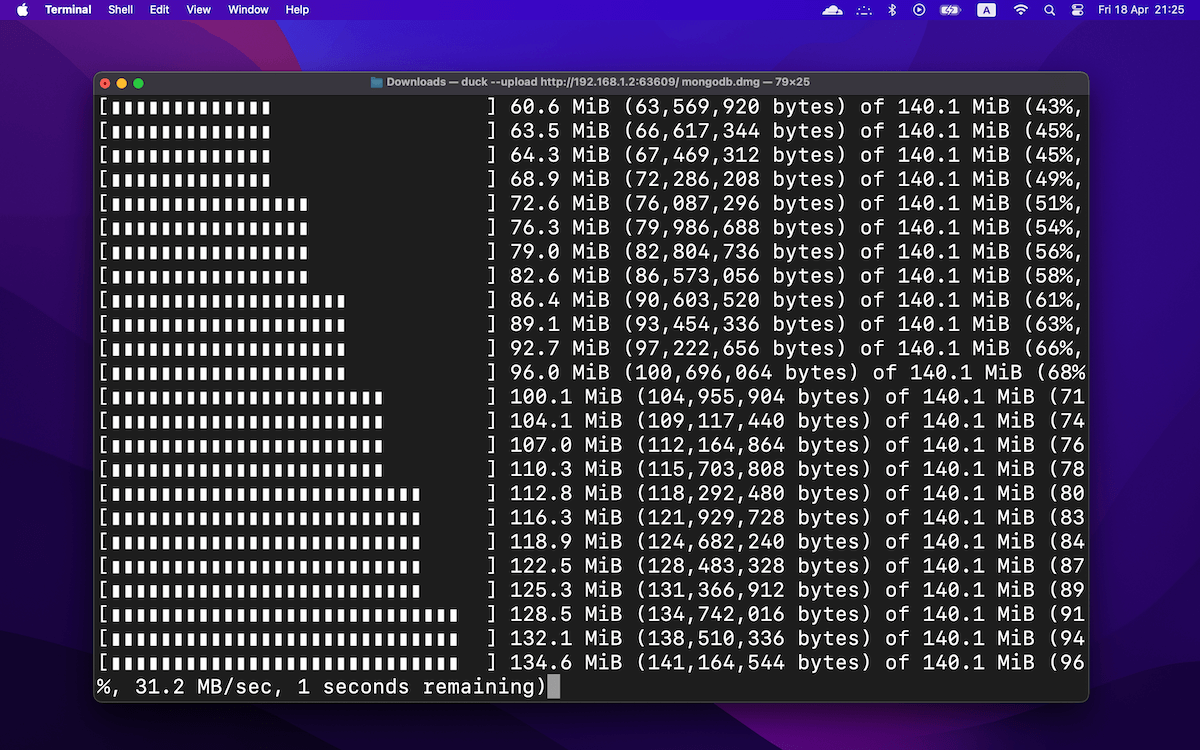Screen dimensions: 1200x750
Task: Open the Window menu
Action: coord(248,10)
